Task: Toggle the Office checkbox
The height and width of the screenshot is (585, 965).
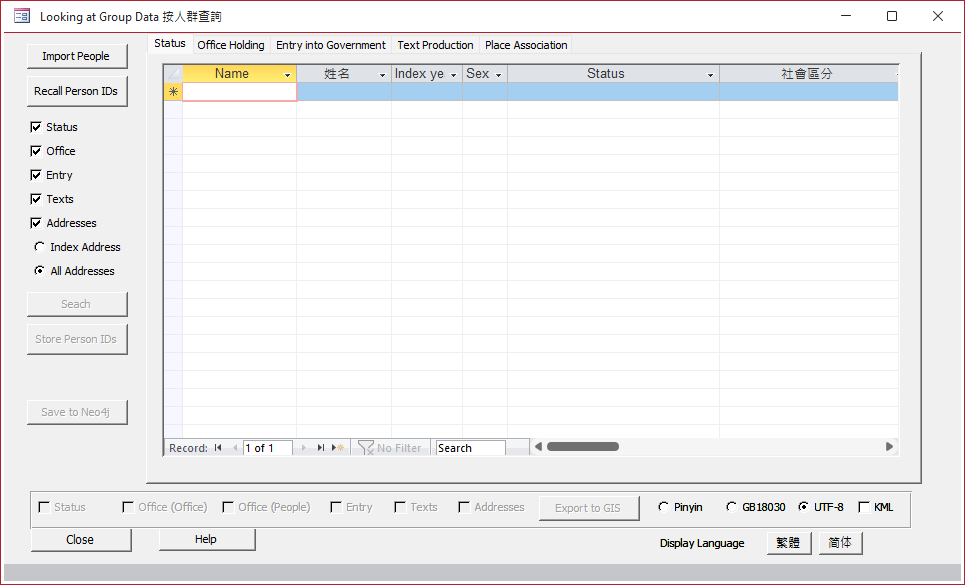Action: [x=37, y=151]
